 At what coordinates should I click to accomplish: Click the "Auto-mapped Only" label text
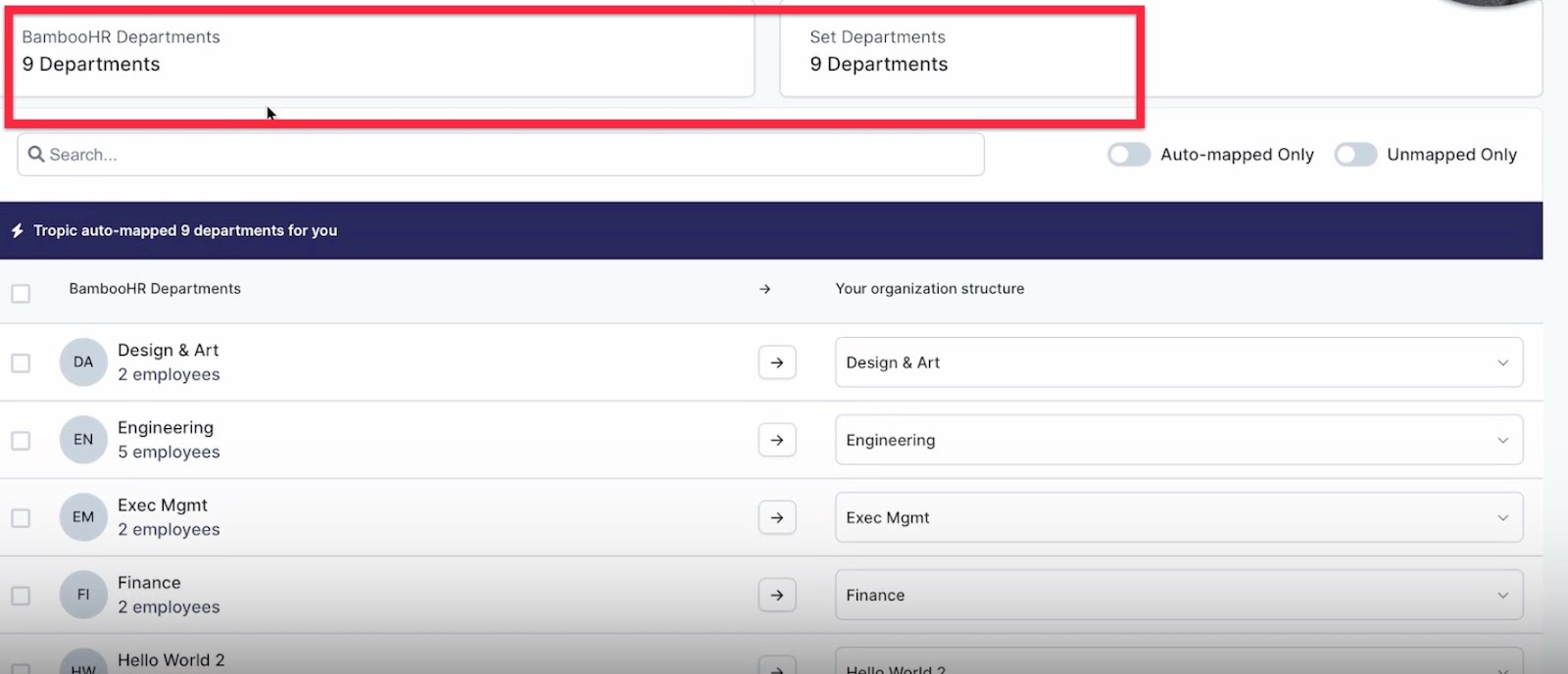(1237, 155)
